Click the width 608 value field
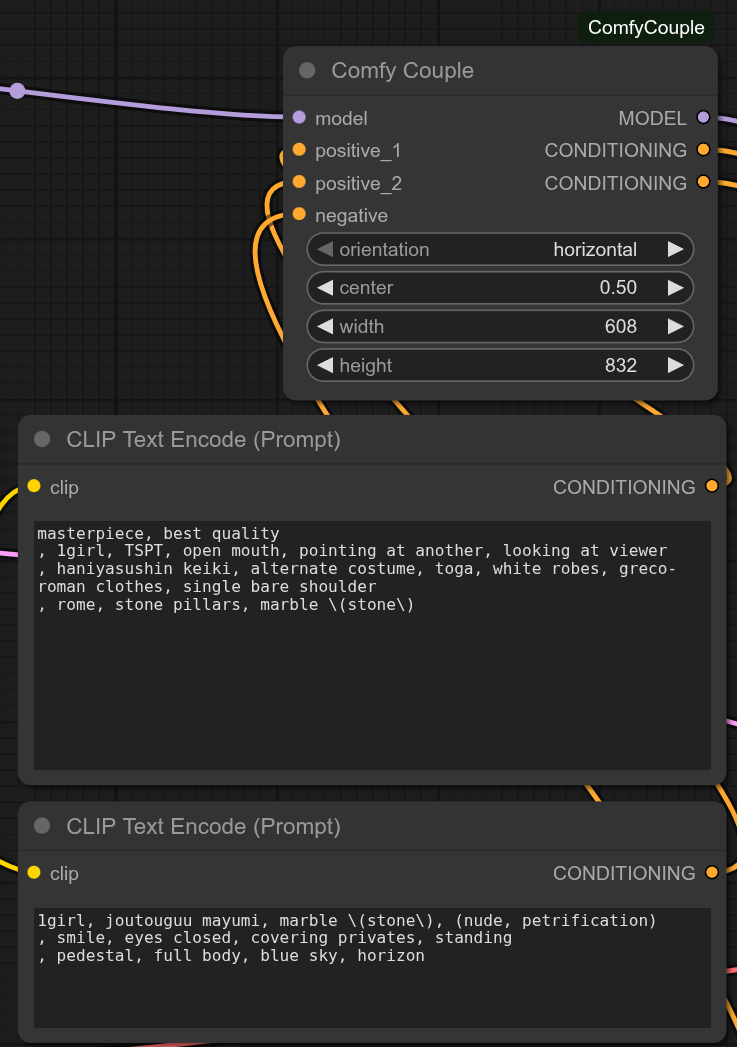The width and height of the screenshot is (737, 1047). [x=500, y=327]
